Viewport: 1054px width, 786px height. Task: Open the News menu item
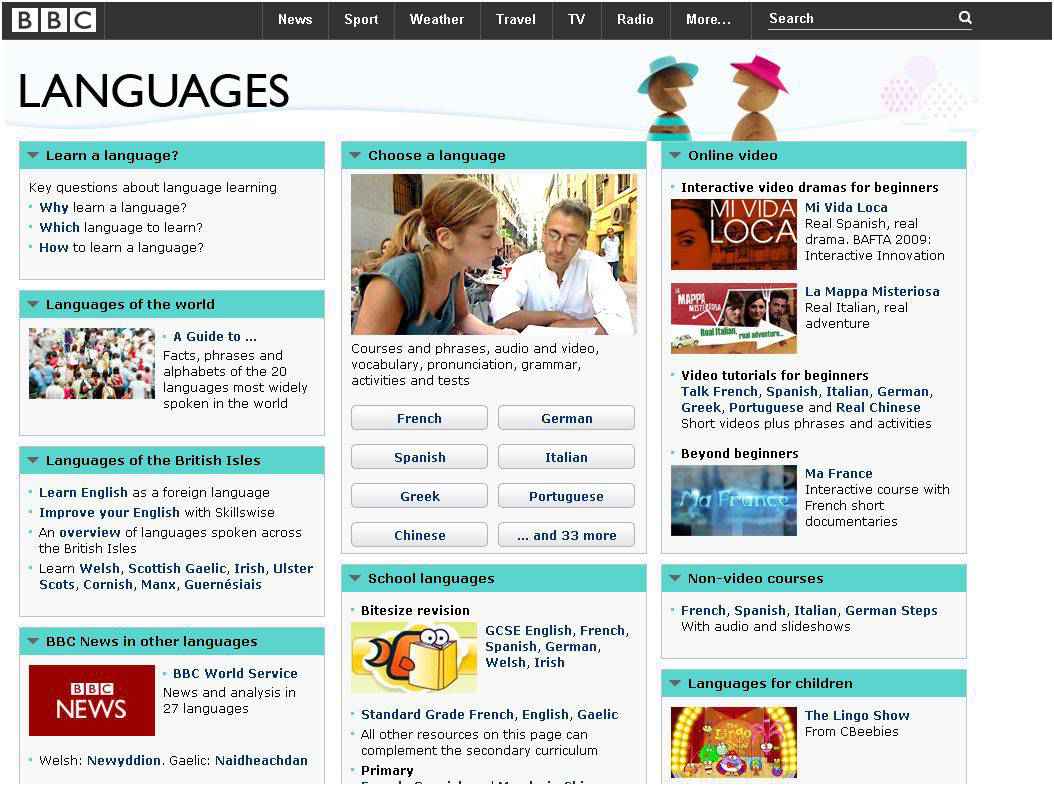click(x=295, y=18)
